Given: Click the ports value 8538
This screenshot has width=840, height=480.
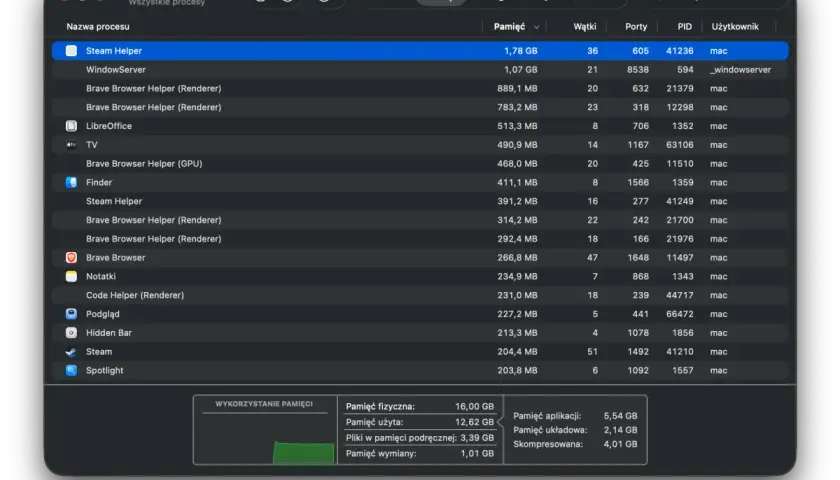Looking at the screenshot, I should (x=638, y=70).
